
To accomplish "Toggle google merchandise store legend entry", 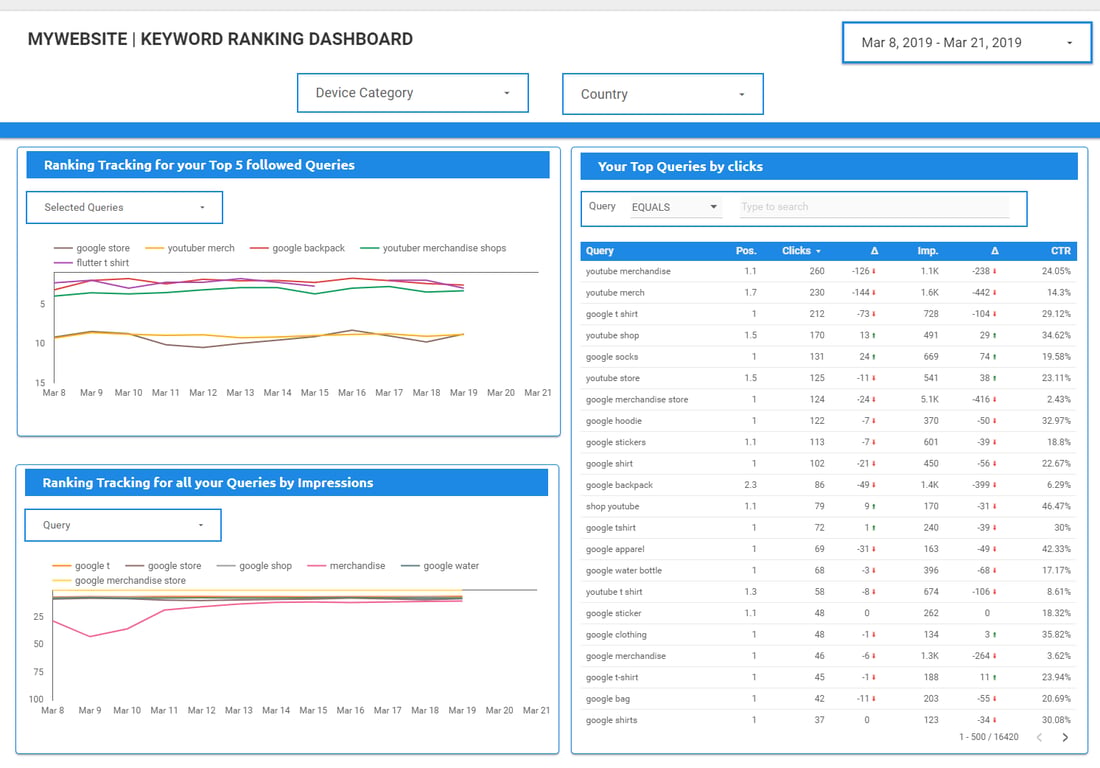I will tap(119, 581).
